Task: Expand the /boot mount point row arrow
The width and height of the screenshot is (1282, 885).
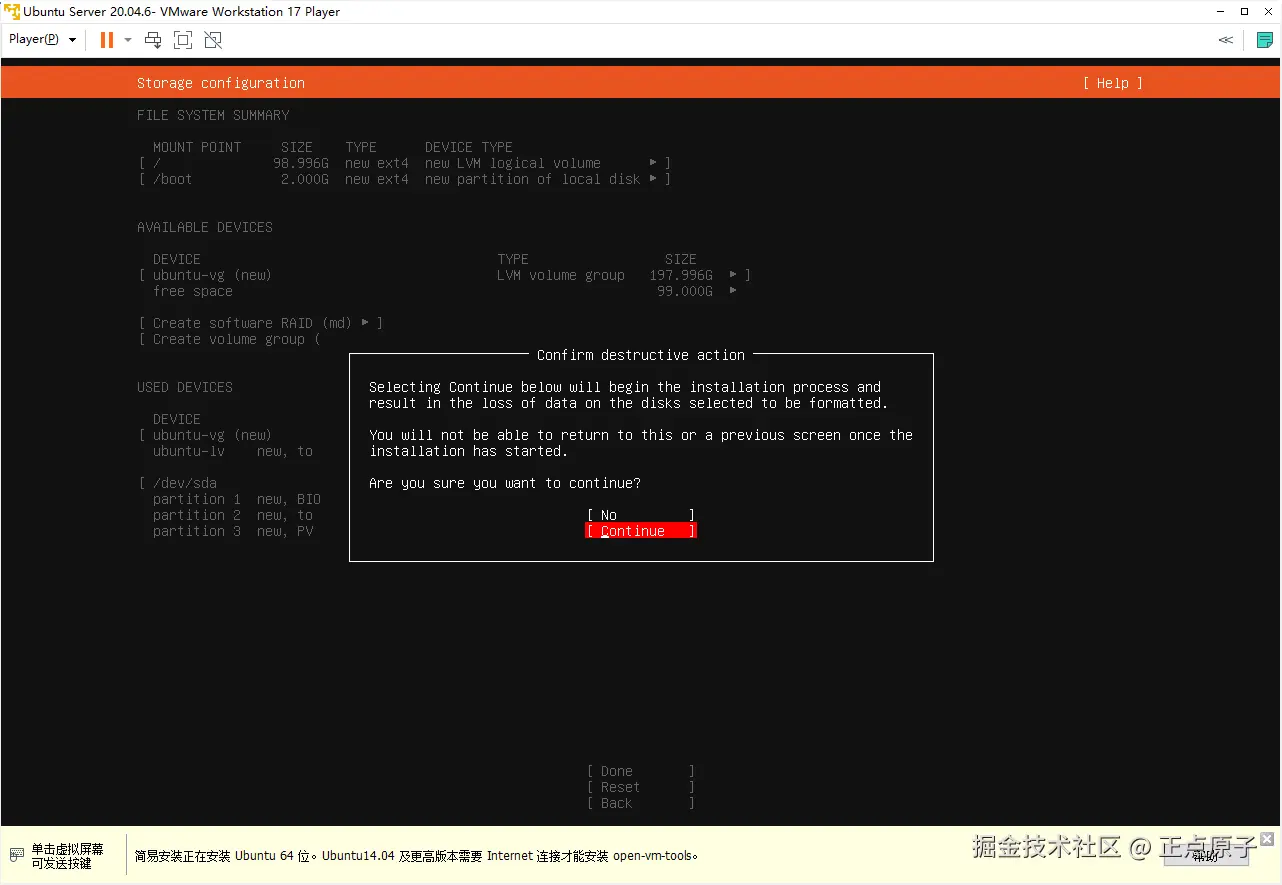Action: tap(653, 179)
